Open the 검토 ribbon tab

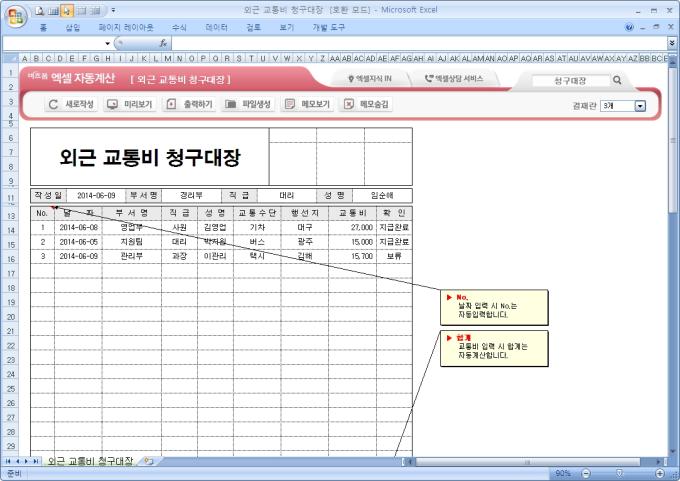[x=253, y=27]
